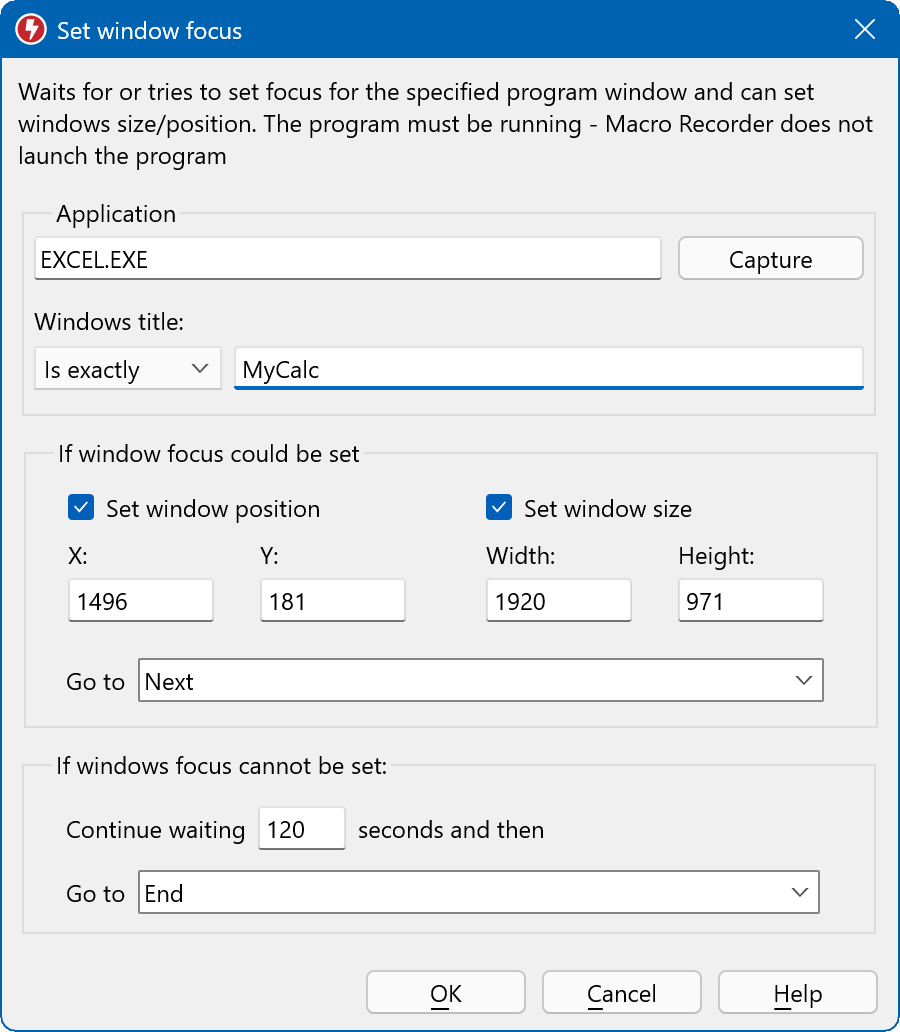This screenshot has width=900, height=1032.
Task: Open the 'Is exactly' title match dropdown
Action: (126, 368)
